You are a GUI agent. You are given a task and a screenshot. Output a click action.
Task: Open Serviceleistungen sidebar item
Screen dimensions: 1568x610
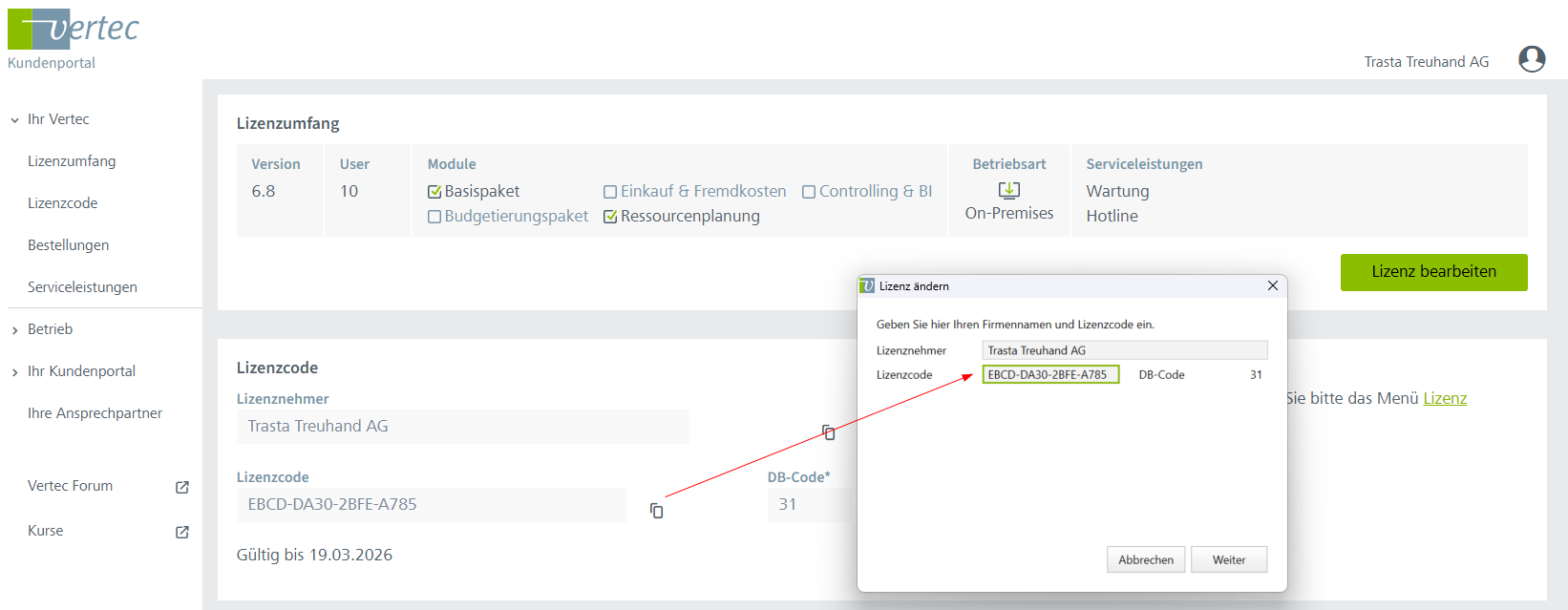[x=82, y=287]
